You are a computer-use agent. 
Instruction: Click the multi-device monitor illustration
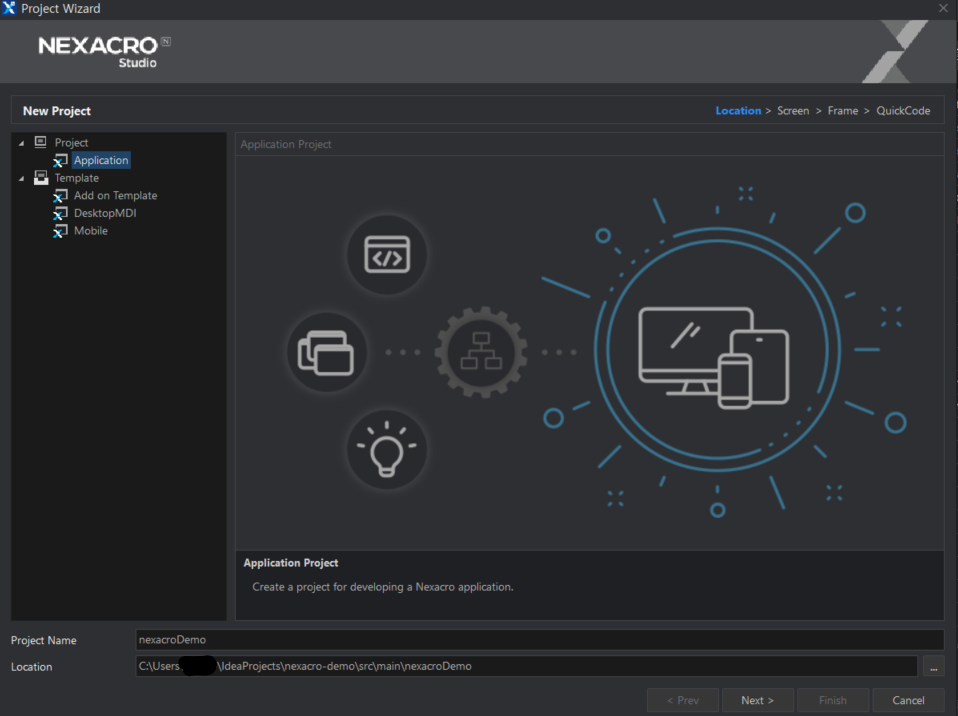coord(714,357)
